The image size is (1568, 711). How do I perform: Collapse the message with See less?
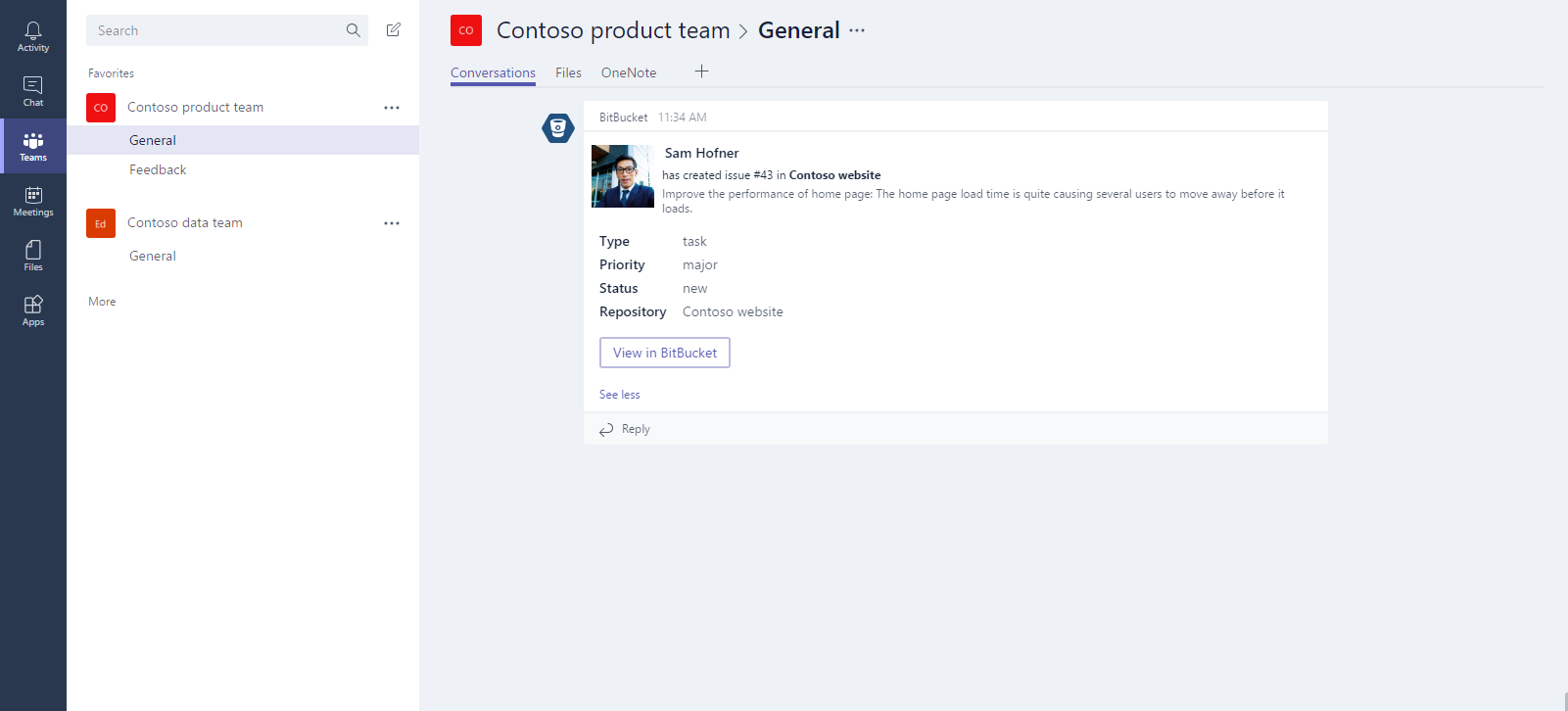(620, 395)
